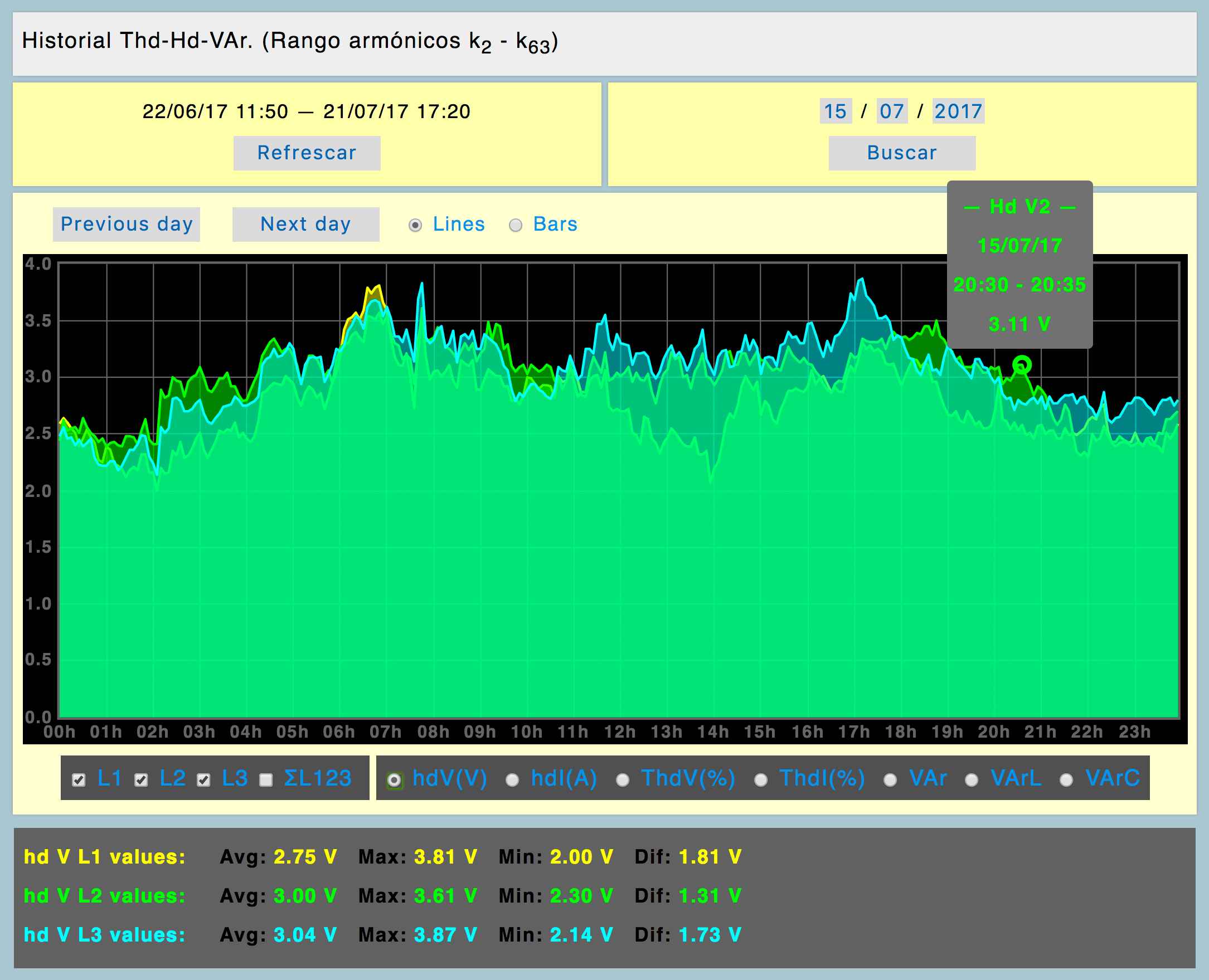Click the Refrescar button
Screen dimensions: 1209x980
[x=307, y=153]
